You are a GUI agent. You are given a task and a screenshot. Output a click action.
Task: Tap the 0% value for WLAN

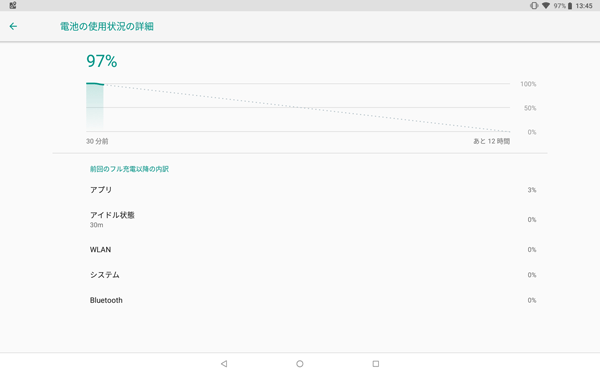coord(532,249)
